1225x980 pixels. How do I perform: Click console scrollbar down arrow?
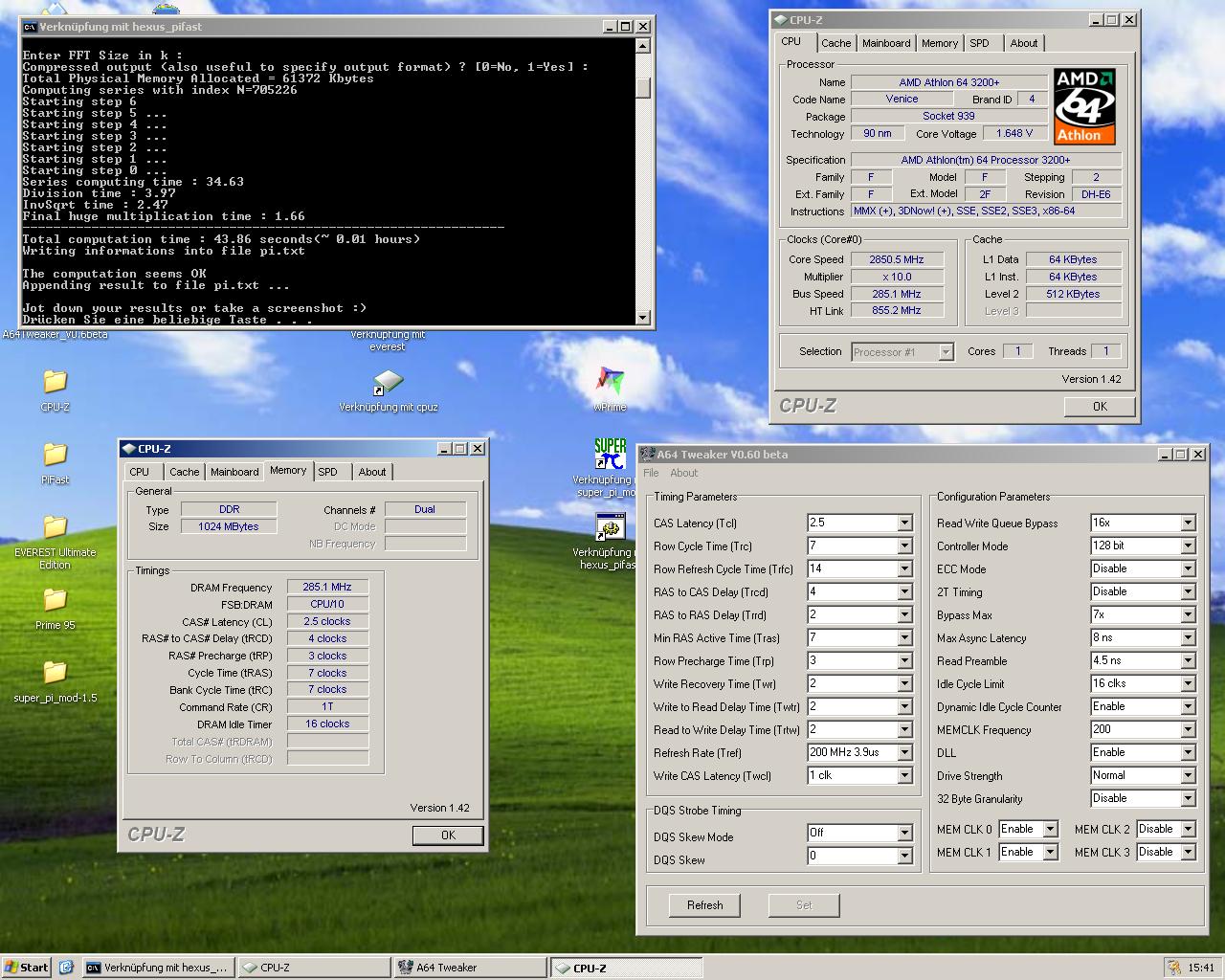click(642, 318)
